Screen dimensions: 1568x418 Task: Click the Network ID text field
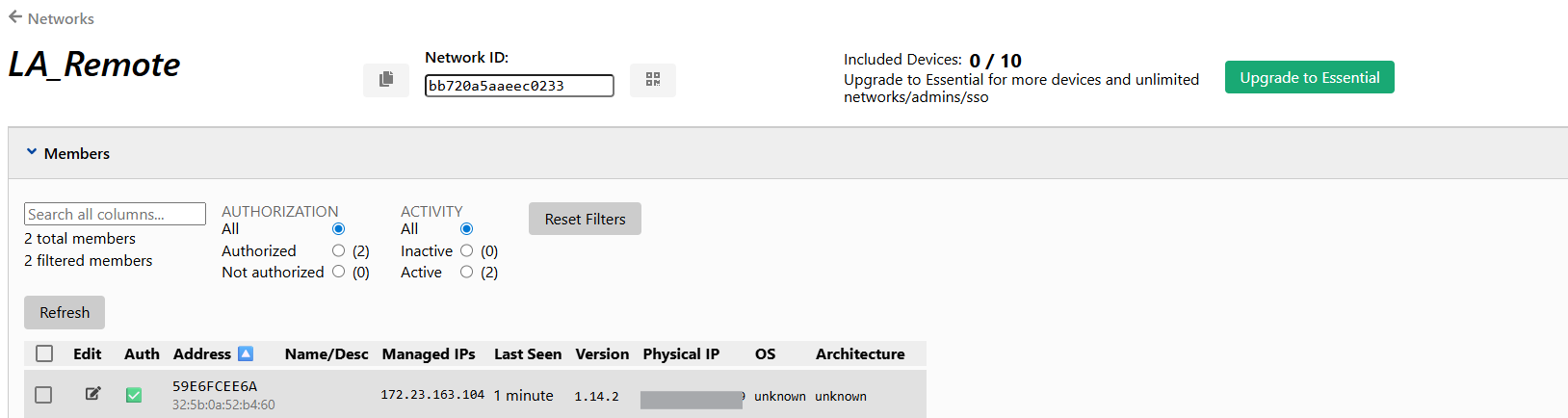point(519,86)
